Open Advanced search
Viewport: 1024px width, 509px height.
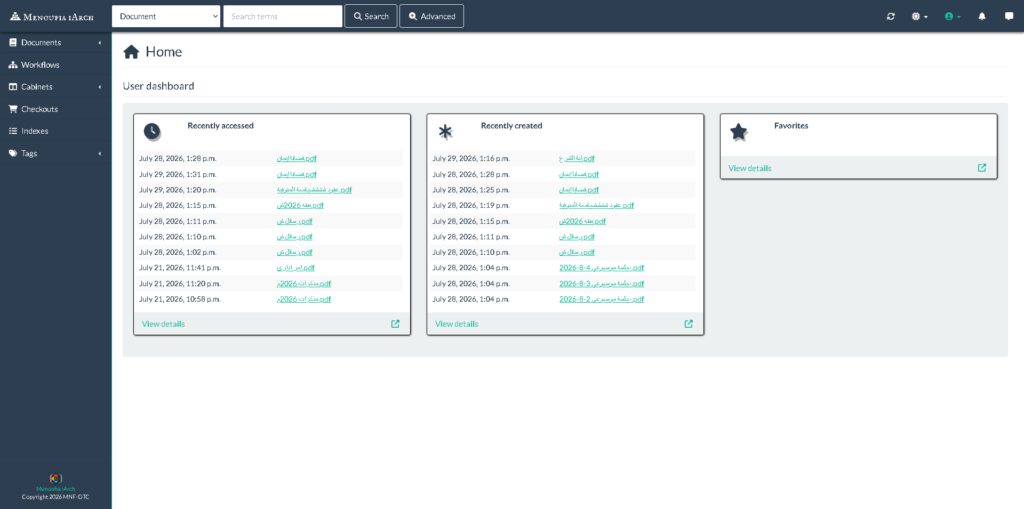click(432, 16)
